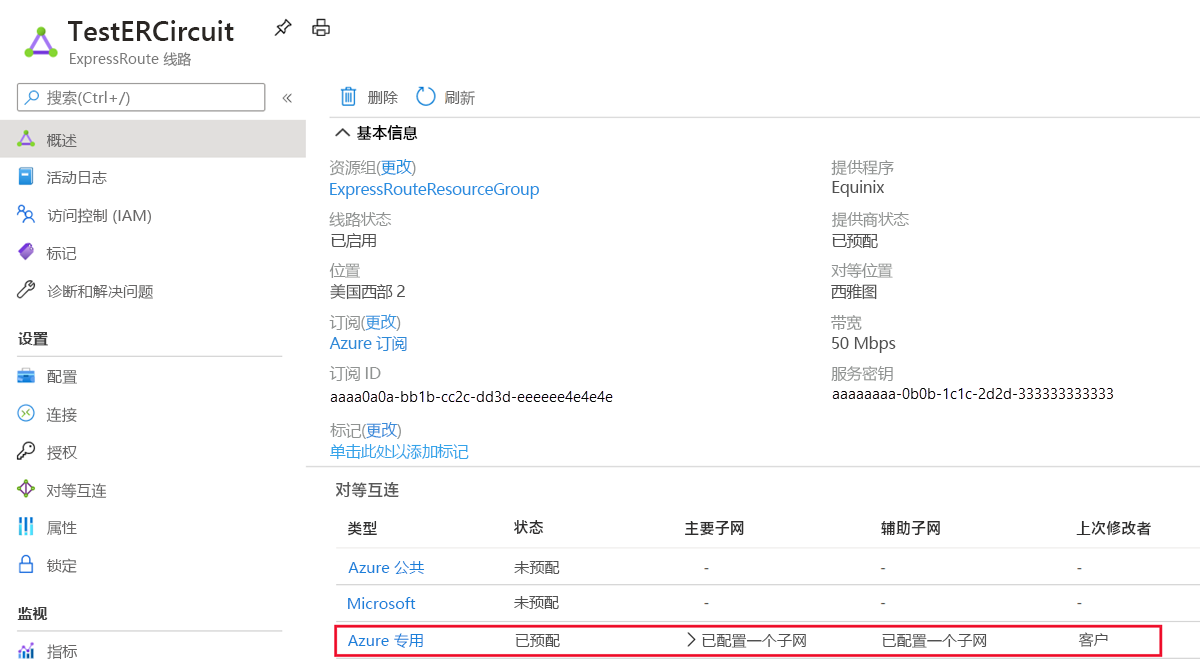Change the 资源组 via 更改 link
The height and width of the screenshot is (672, 1200).
point(397,168)
